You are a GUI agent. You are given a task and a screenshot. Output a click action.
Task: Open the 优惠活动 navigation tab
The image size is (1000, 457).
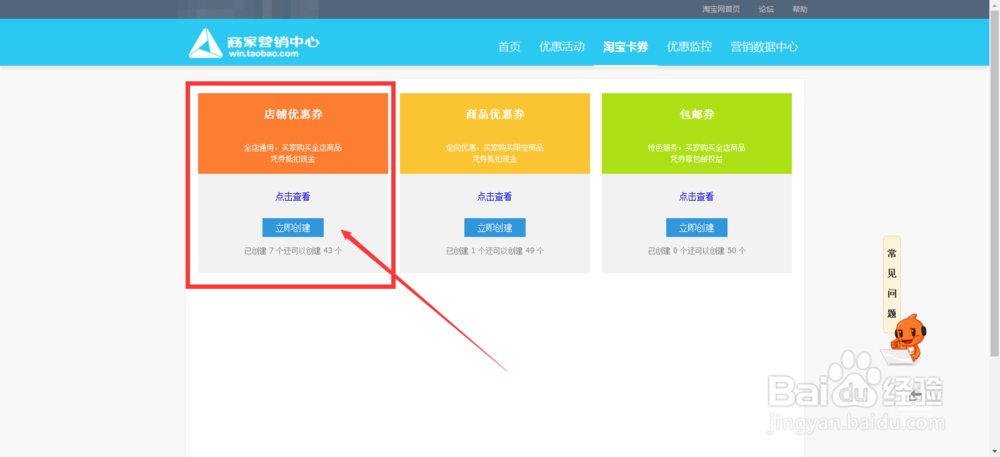[562, 47]
